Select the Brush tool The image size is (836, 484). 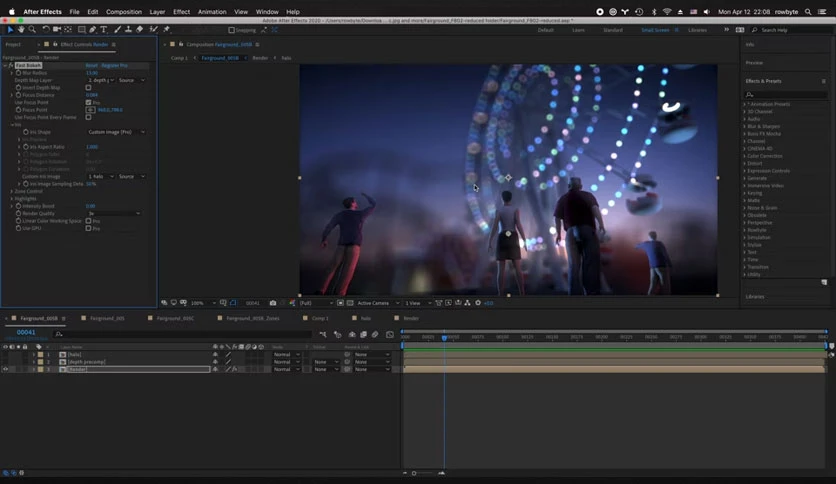pos(117,30)
